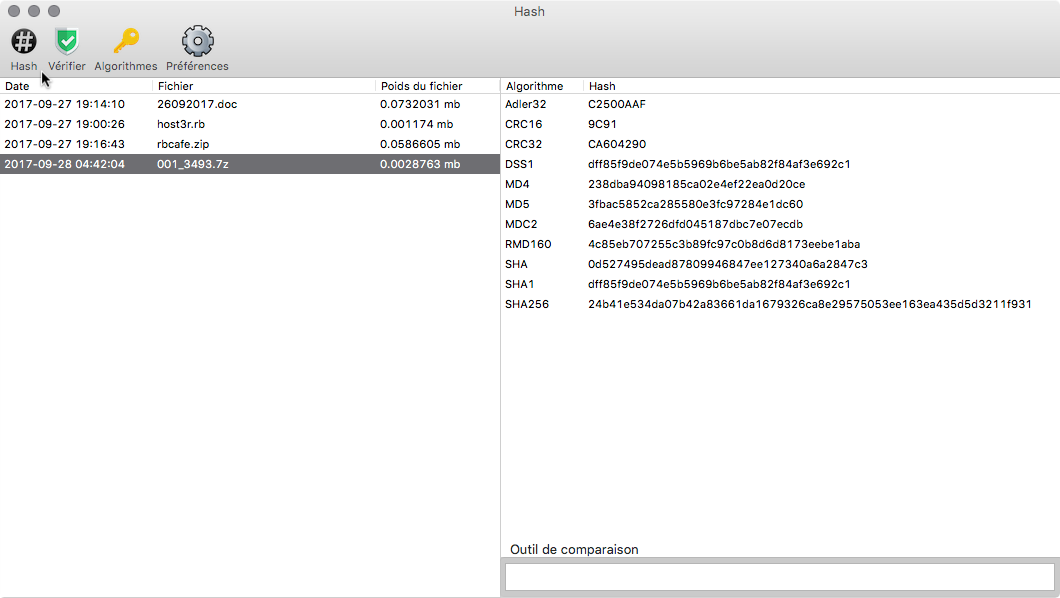Select the MD5 hash row
Screen dimensions: 1060x598
point(780,204)
